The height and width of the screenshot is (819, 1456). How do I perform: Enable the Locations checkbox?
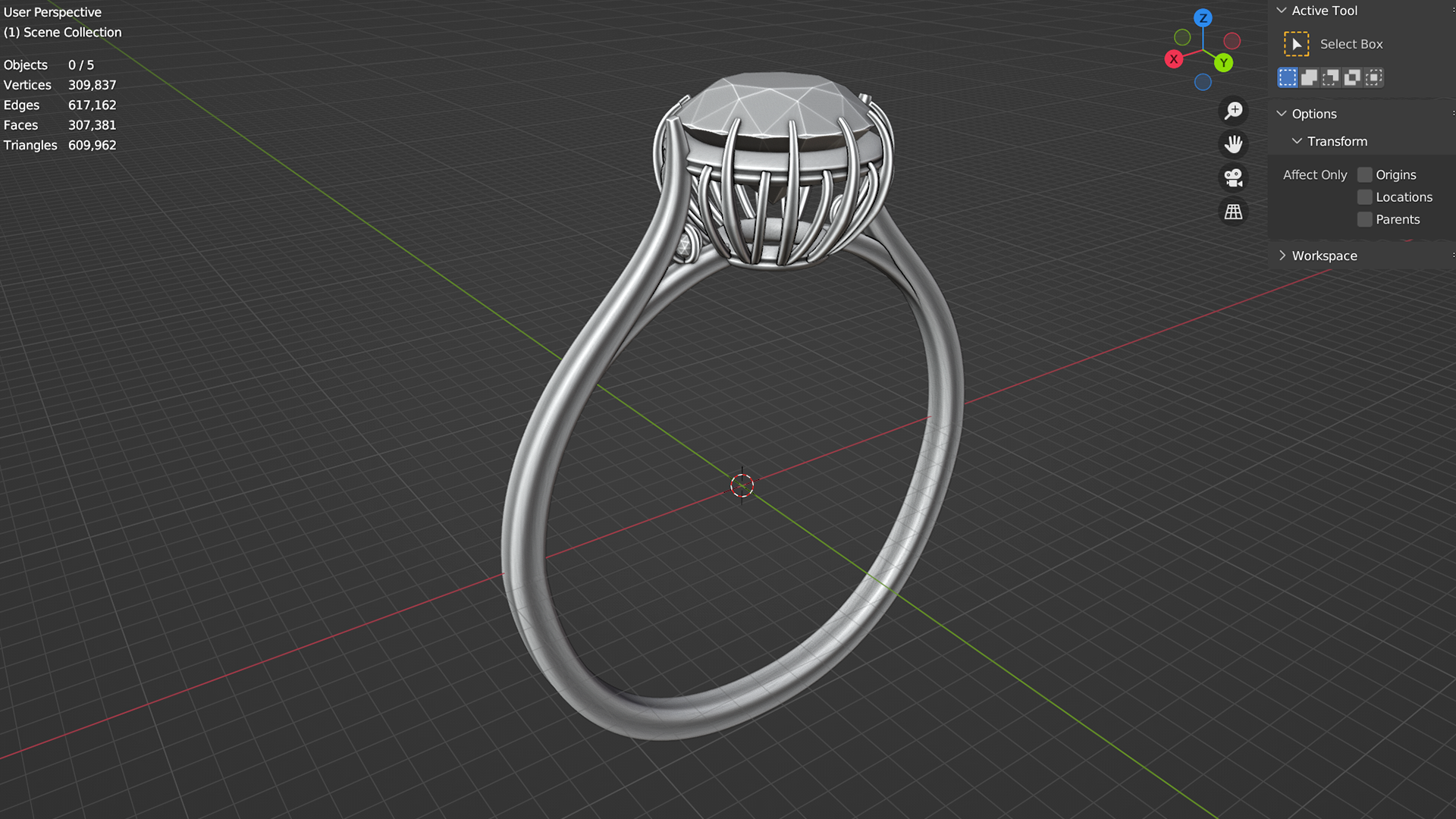[x=1365, y=197]
